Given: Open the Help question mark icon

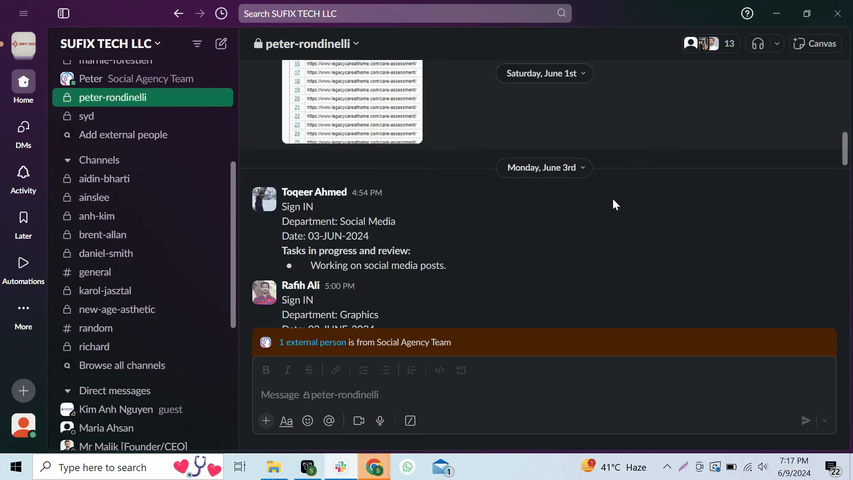Looking at the screenshot, I should point(747,14).
